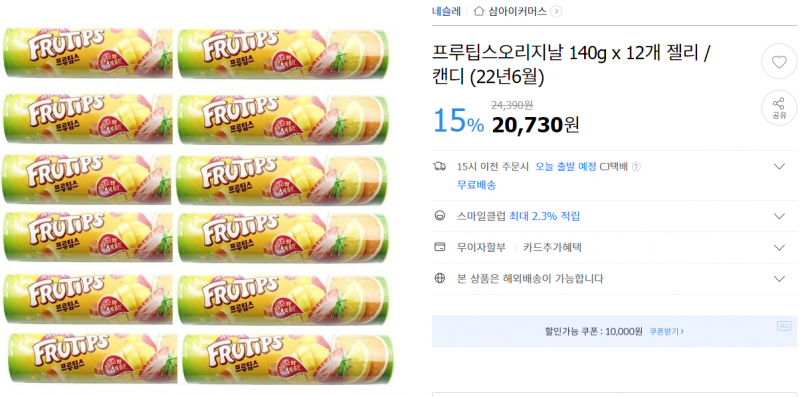Click the home icon next to 삼아이커머스
This screenshot has height=397, width=800.
click(x=479, y=11)
